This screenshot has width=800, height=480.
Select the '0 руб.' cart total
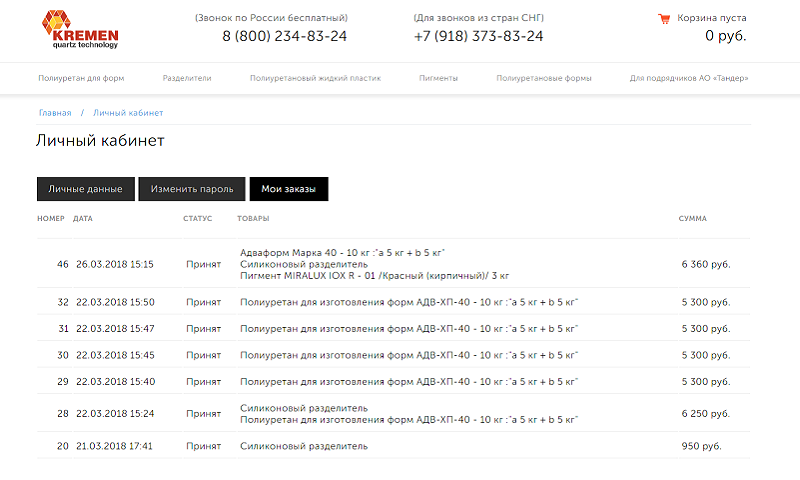click(x=726, y=36)
